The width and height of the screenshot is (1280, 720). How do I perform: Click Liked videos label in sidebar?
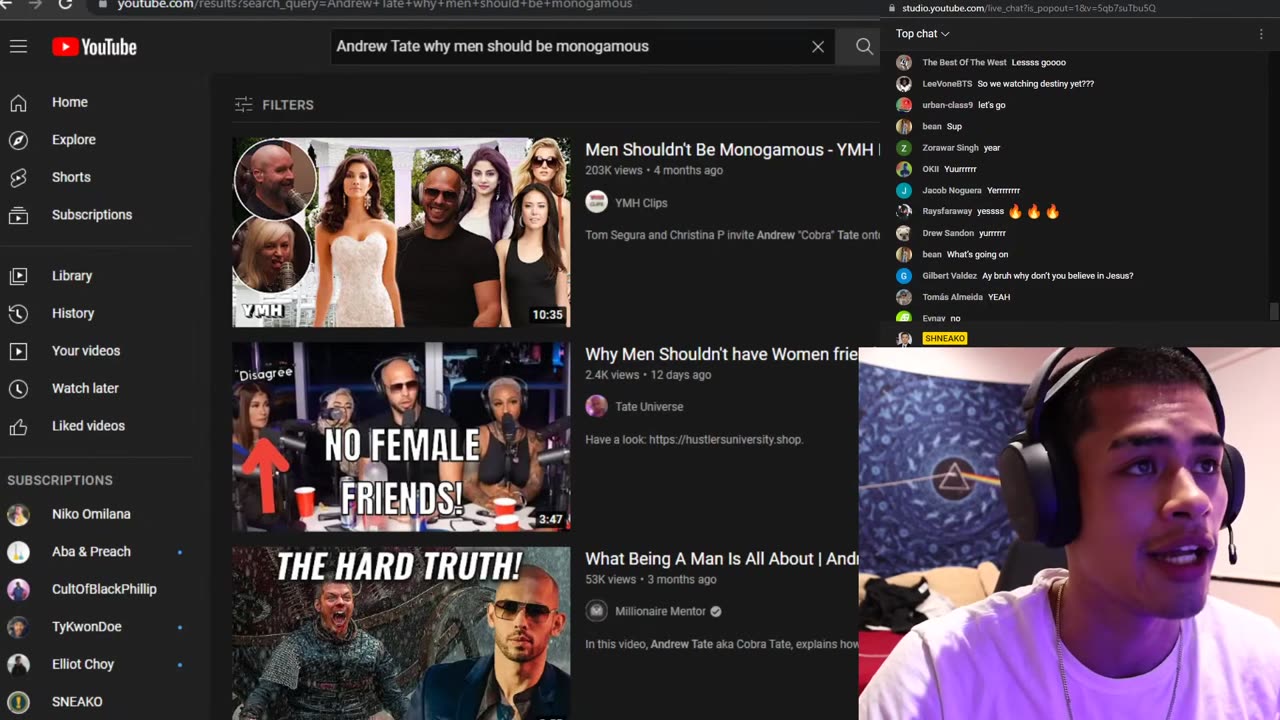coord(88,426)
